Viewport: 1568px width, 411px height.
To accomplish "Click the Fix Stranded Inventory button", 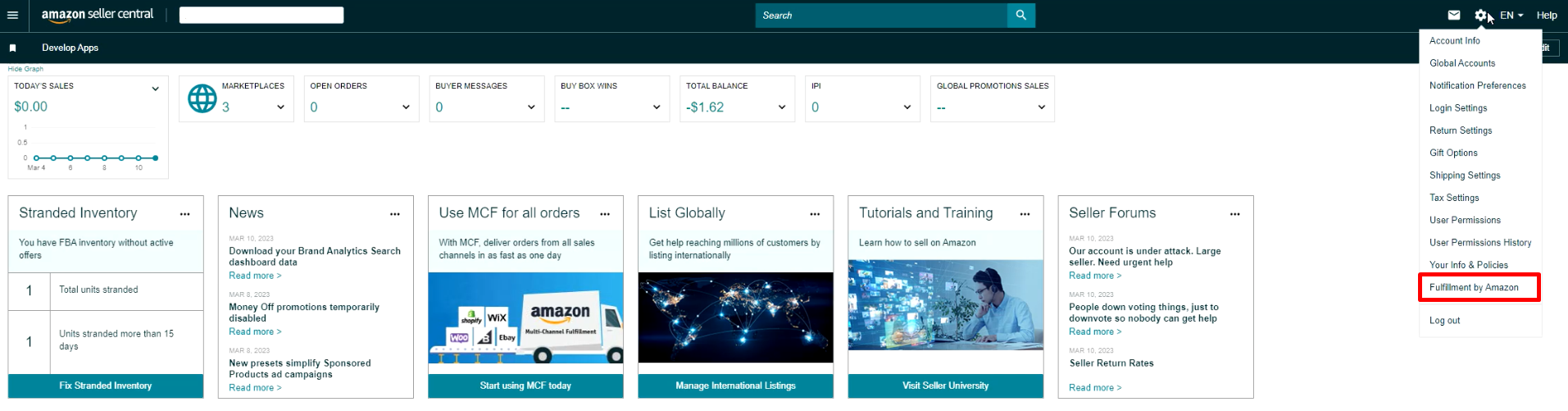I will [x=106, y=386].
